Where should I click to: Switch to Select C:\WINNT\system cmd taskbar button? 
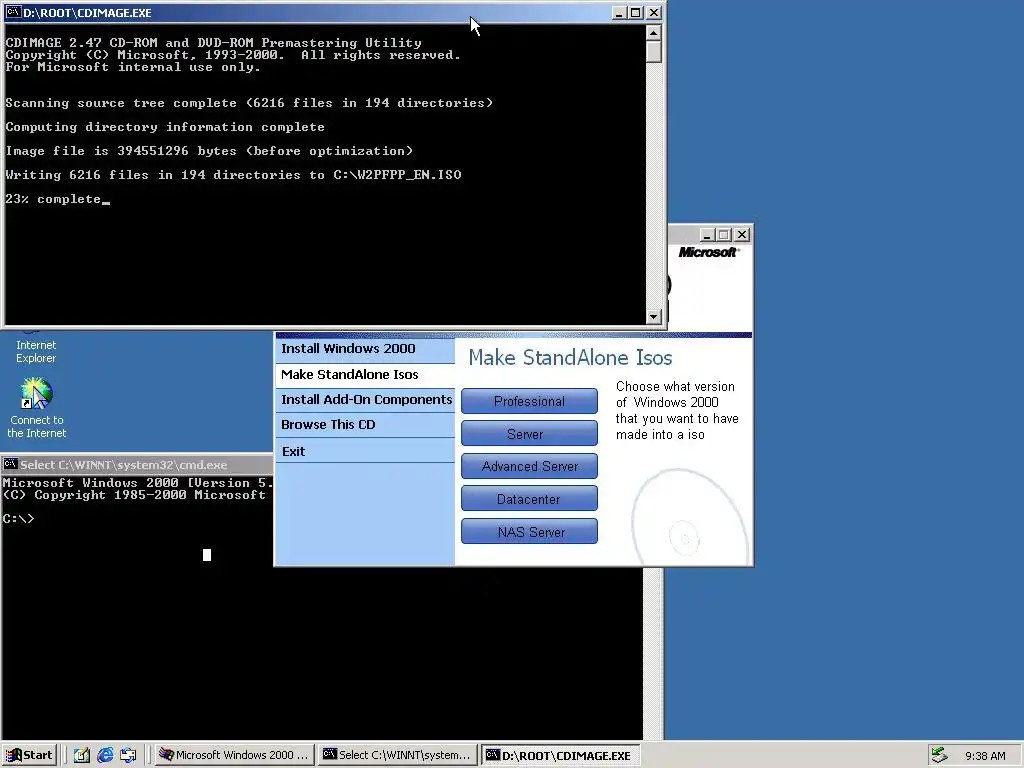pyautogui.click(x=397, y=755)
